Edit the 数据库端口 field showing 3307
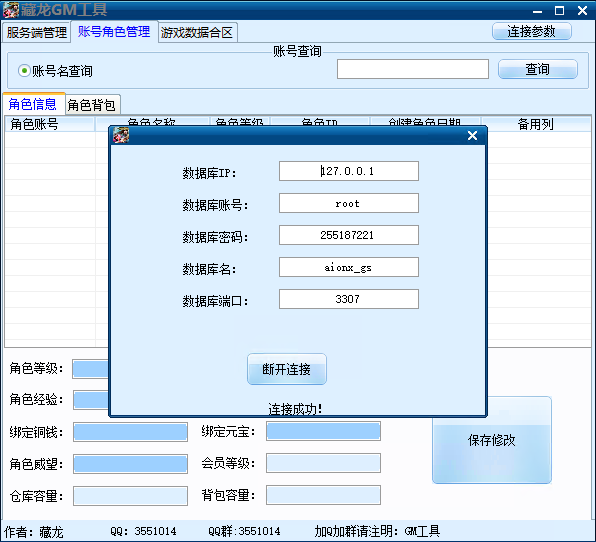The image size is (596, 542). (349, 299)
